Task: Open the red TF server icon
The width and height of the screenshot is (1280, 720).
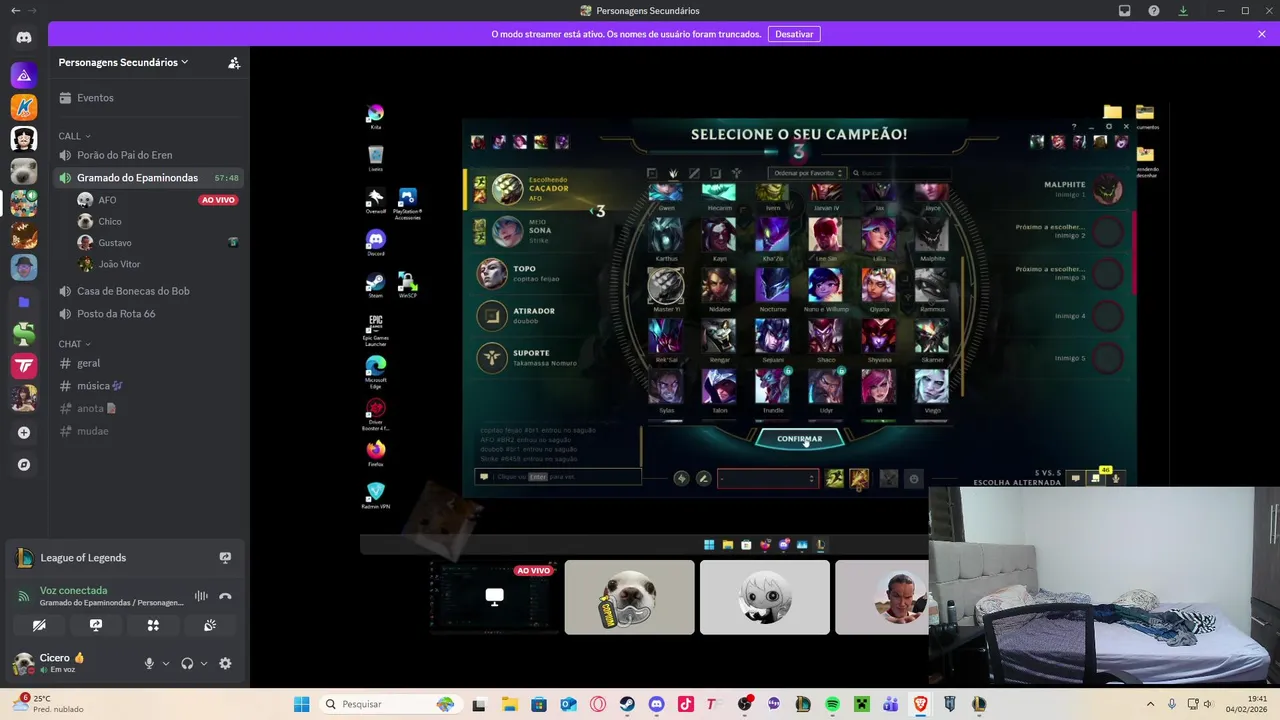Action: pos(24,366)
